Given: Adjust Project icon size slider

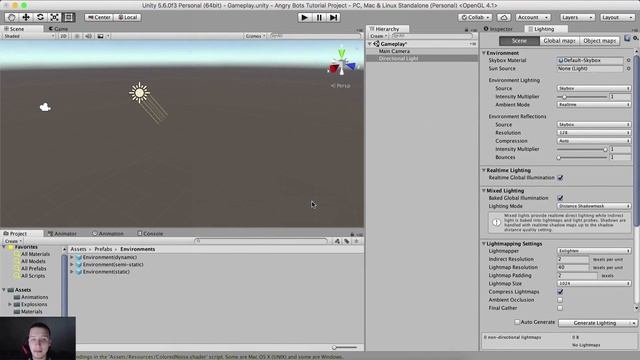Looking at the screenshot, I should [344, 347].
